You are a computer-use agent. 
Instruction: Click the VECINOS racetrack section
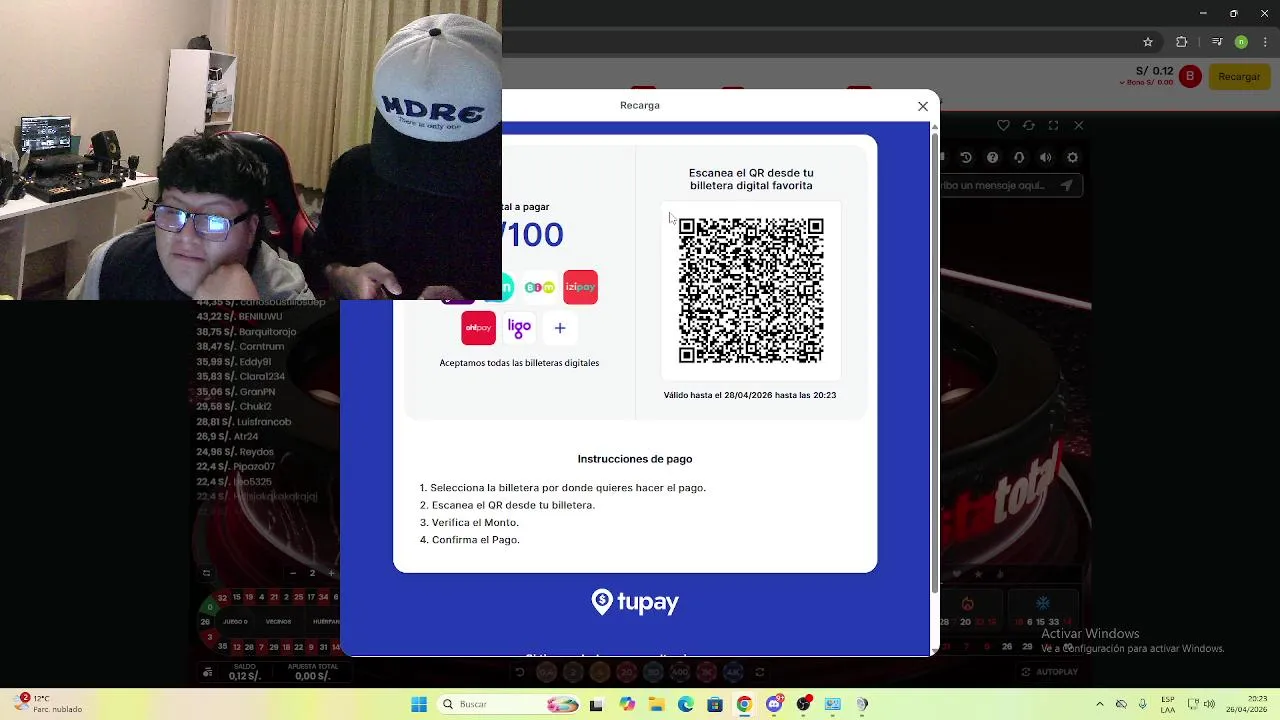278,621
